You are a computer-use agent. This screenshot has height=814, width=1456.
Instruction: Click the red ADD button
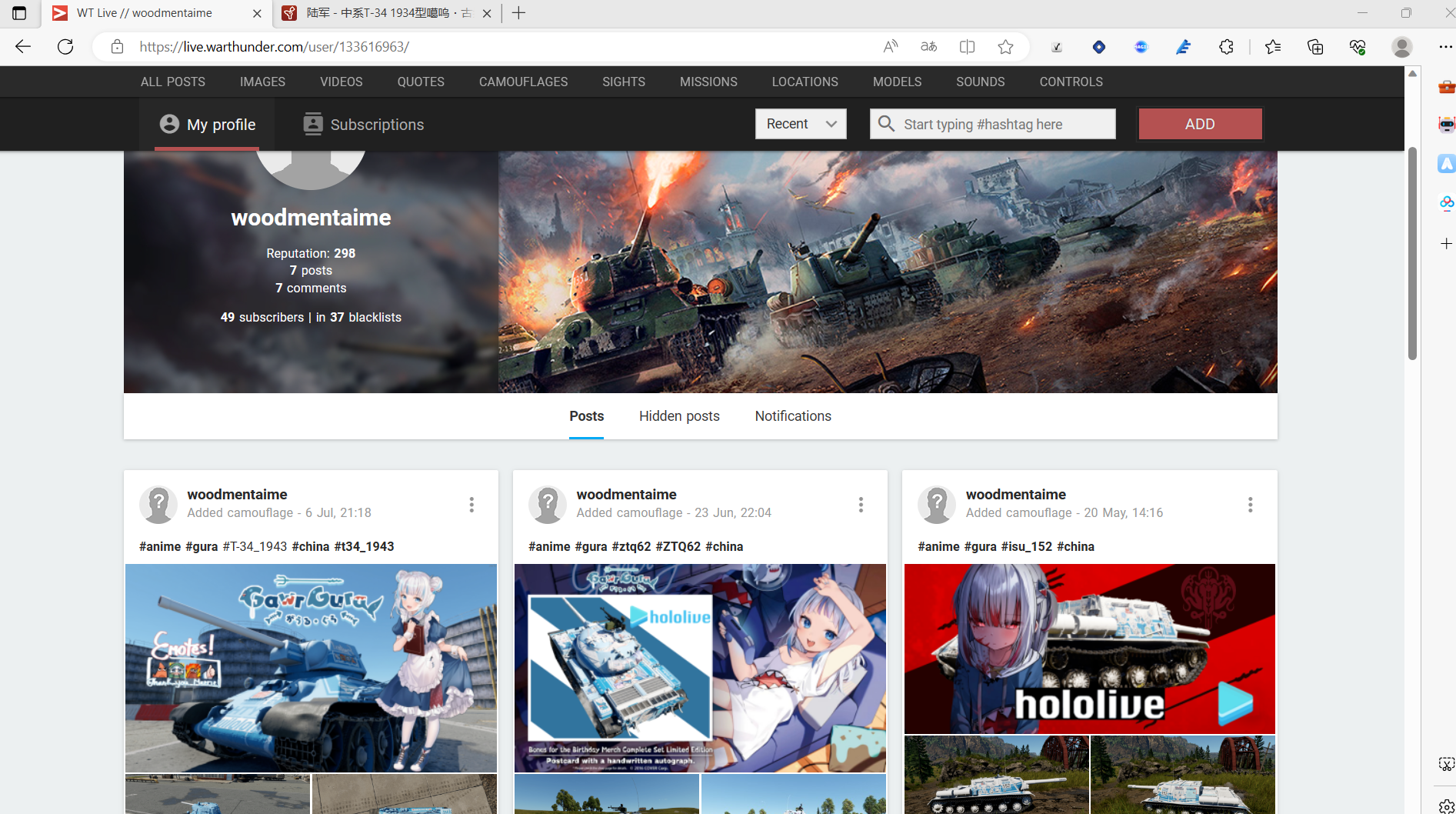tap(1200, 124)
